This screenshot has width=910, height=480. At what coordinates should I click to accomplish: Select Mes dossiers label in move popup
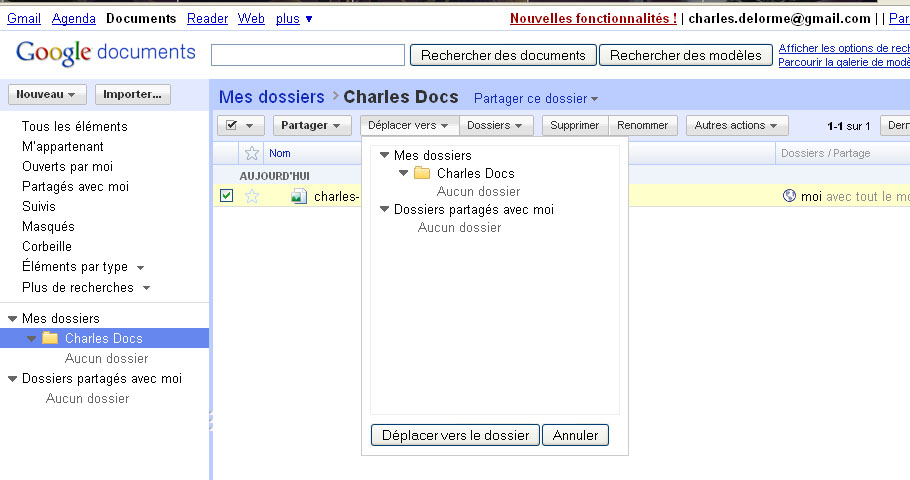(x=433, y=155)
